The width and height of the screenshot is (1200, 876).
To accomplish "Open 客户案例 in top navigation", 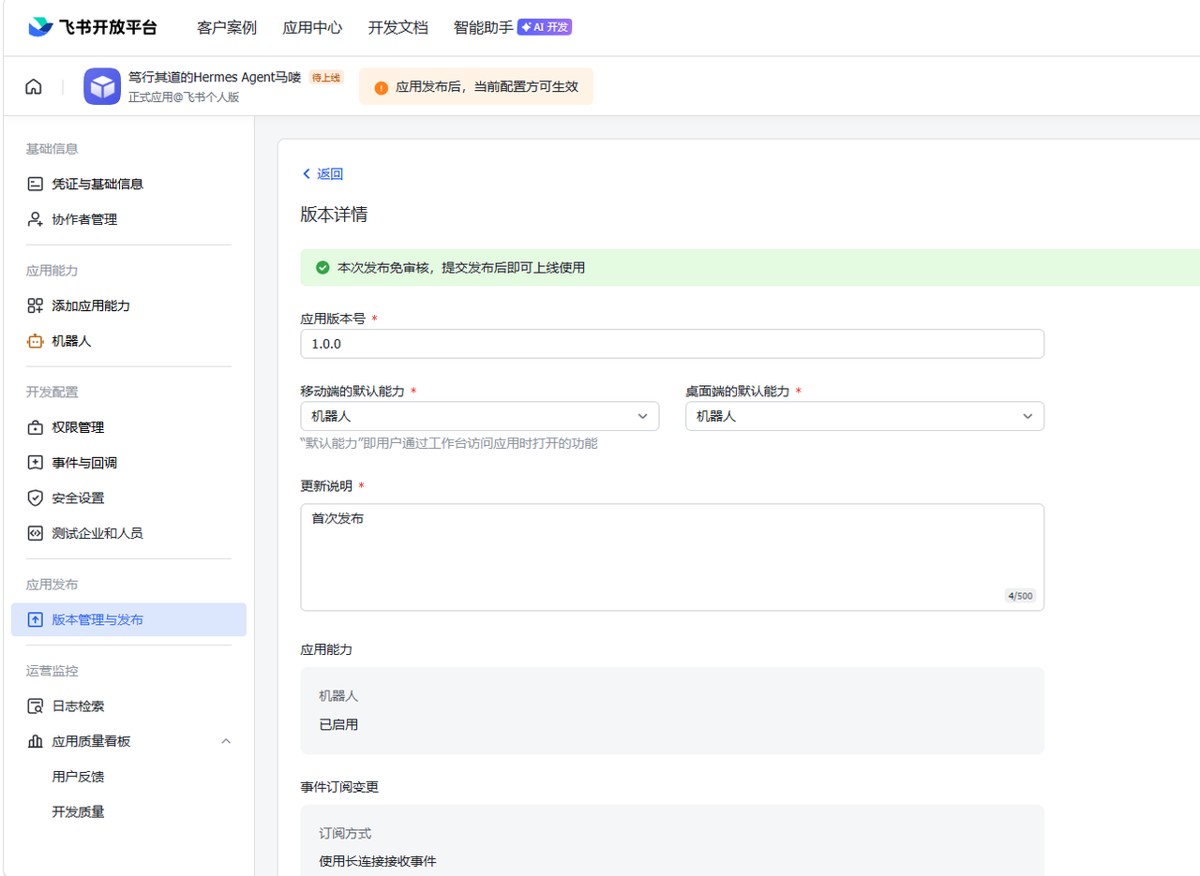I will click(227, 28).
